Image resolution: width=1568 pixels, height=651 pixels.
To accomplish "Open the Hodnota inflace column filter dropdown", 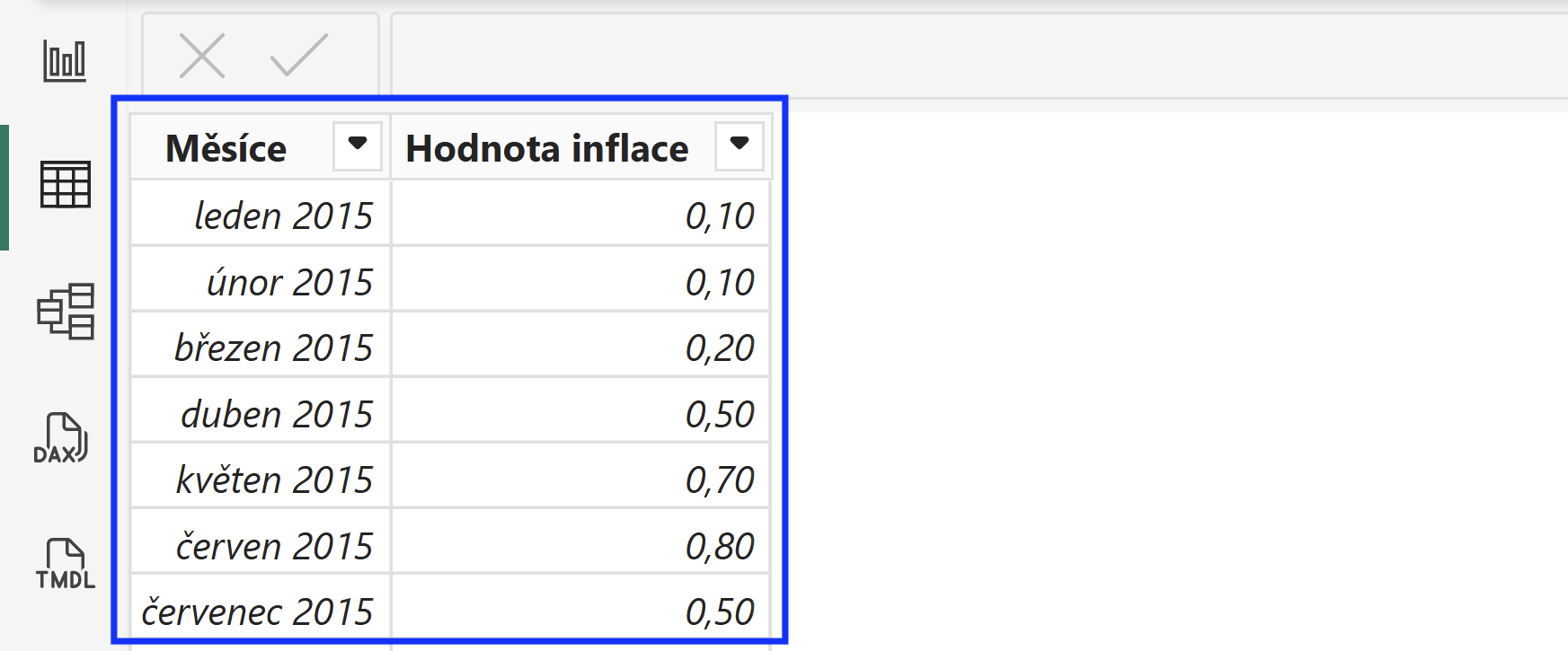I will pyautogui.click(x=740, y=145).
